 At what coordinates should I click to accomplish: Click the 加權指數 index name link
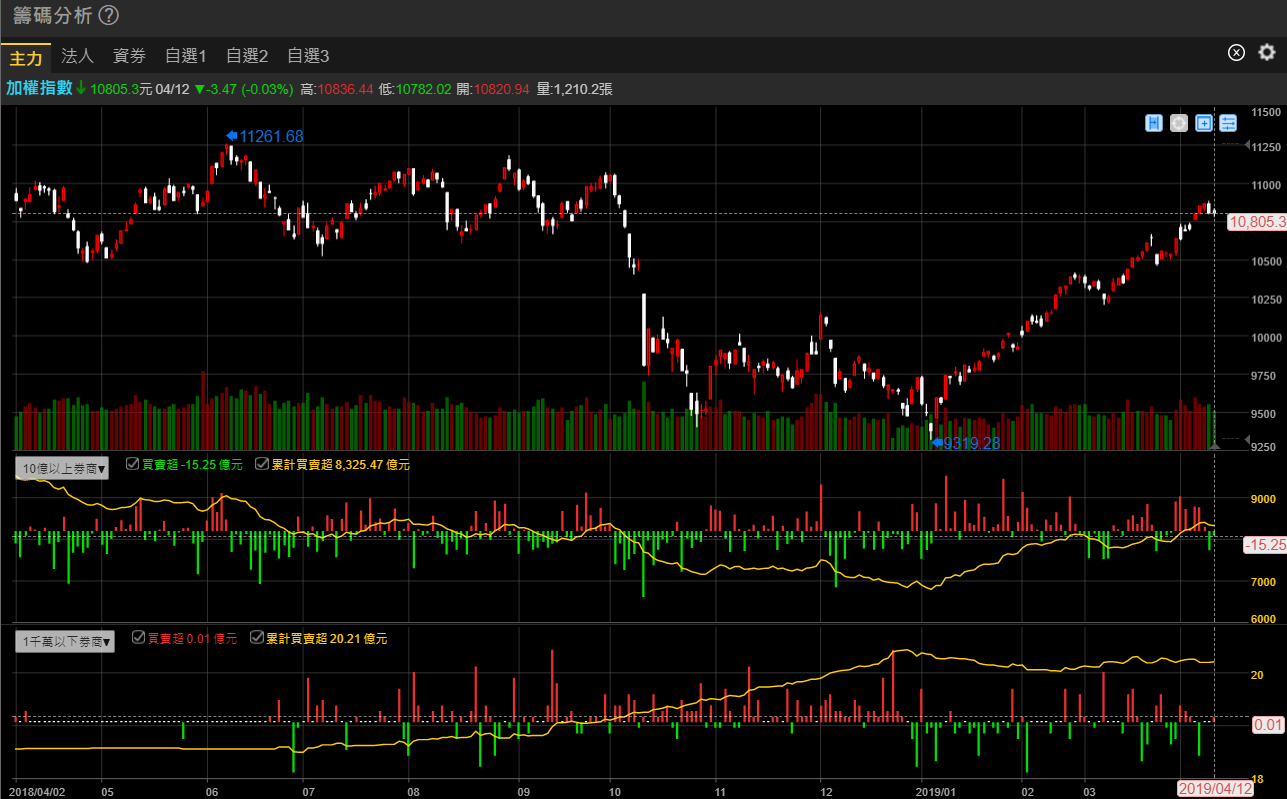(x=39, y=88)
